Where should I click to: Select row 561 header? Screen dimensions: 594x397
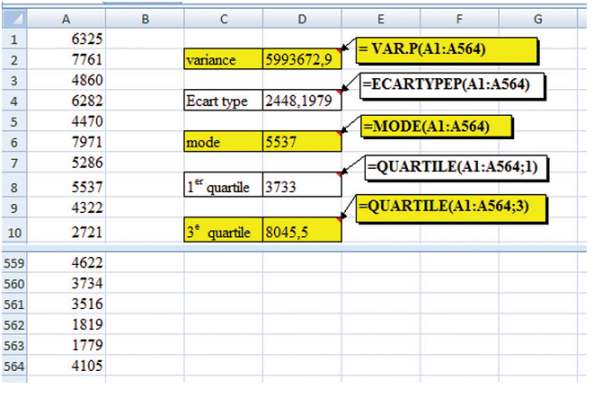point(14,303)
